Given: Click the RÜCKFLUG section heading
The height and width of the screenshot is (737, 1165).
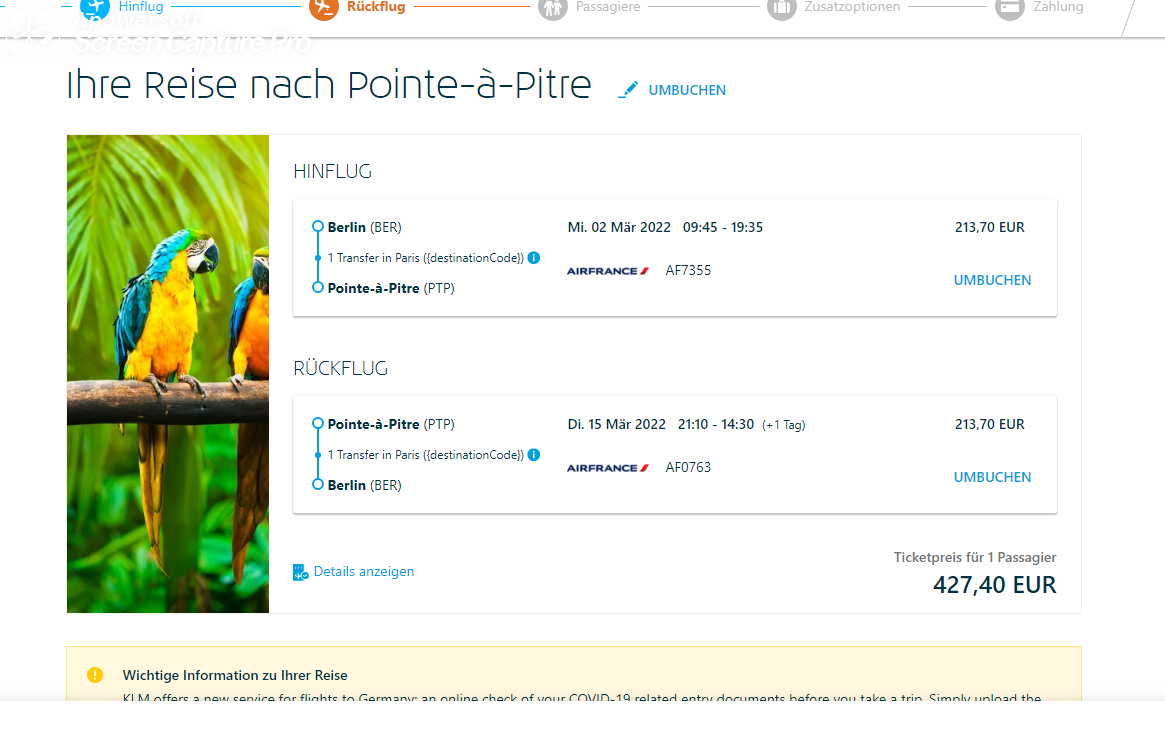Looking at the screenshot, I should tap(340, 368).
